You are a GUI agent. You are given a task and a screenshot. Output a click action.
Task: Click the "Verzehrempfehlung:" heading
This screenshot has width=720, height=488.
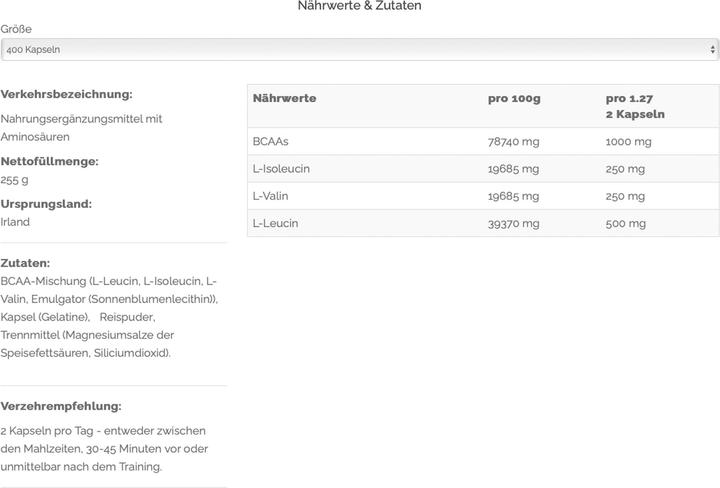[61, 406]
